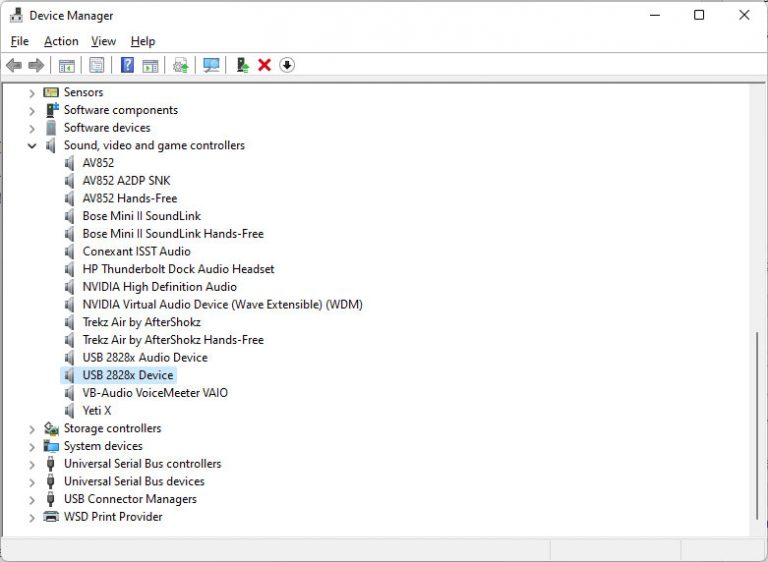This screenshot has width=768, height=562.
Task: Click Scan for hardware changes monitor icon
Action: pyautogui.click(x=211, y=65)
